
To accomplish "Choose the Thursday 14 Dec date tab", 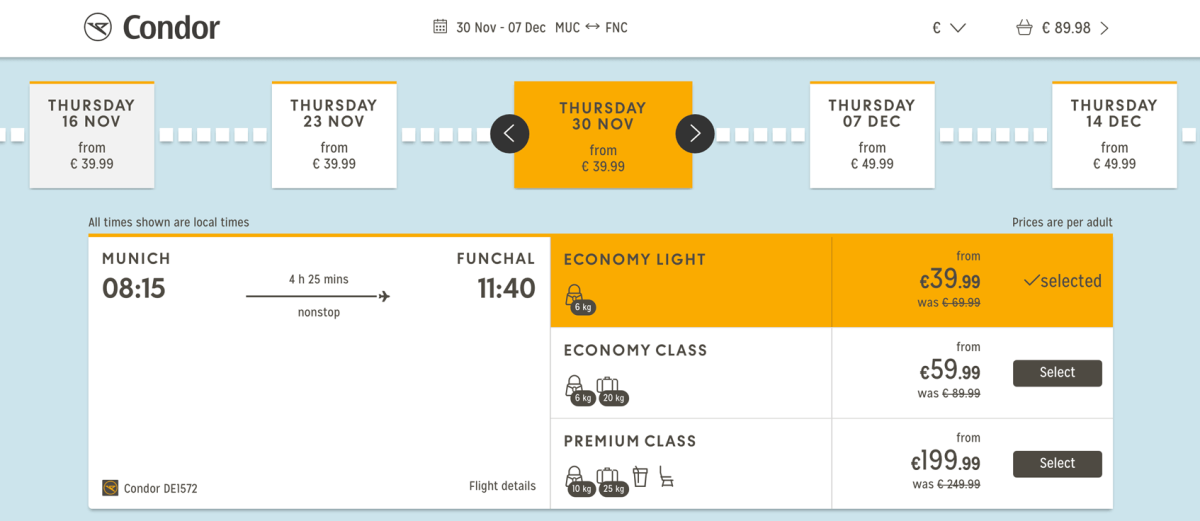I will pyautogui.click(x=1114, y=134).
